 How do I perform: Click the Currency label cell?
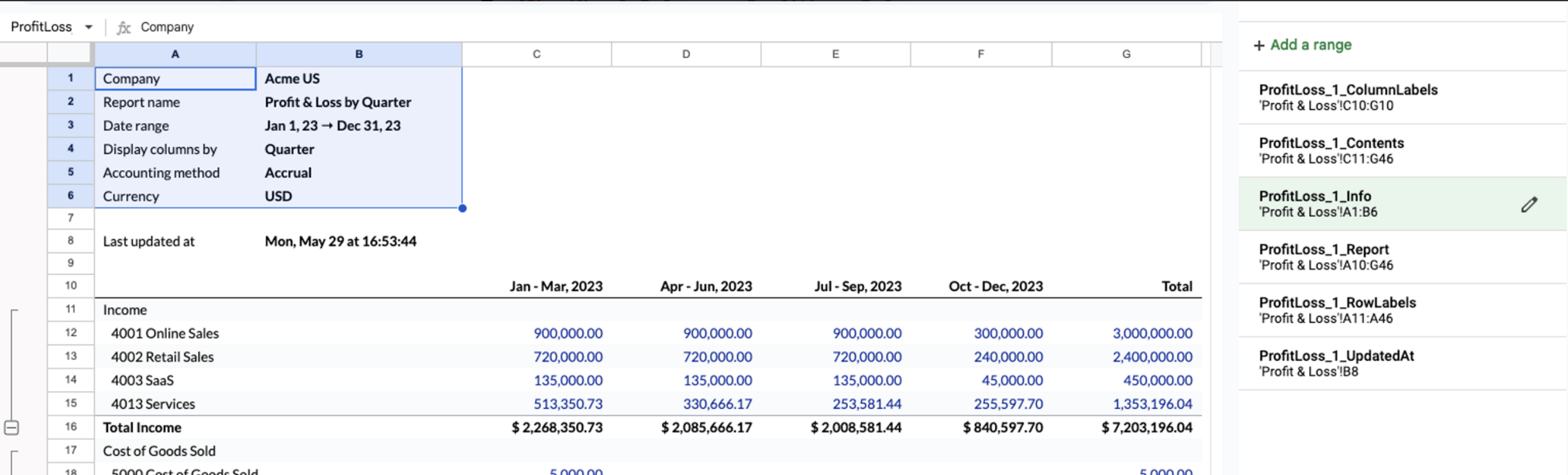click(175, 196)
